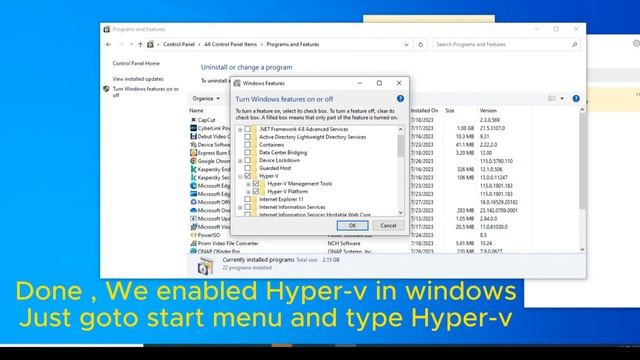
Task: Click the Kaspersky Security program icon
Action: [x=193, y=178]
